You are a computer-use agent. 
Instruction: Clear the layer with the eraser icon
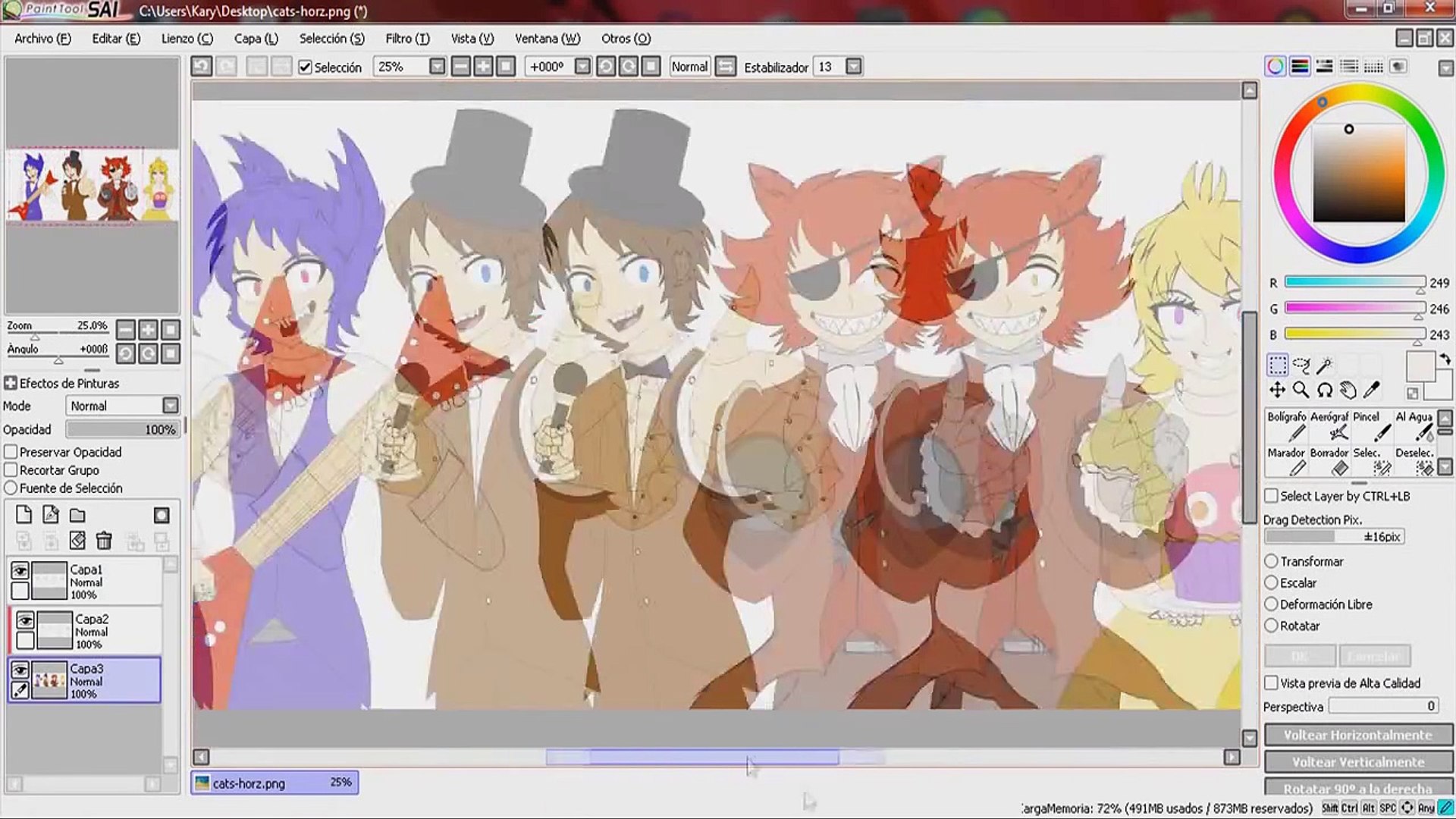tap(77, 541)
